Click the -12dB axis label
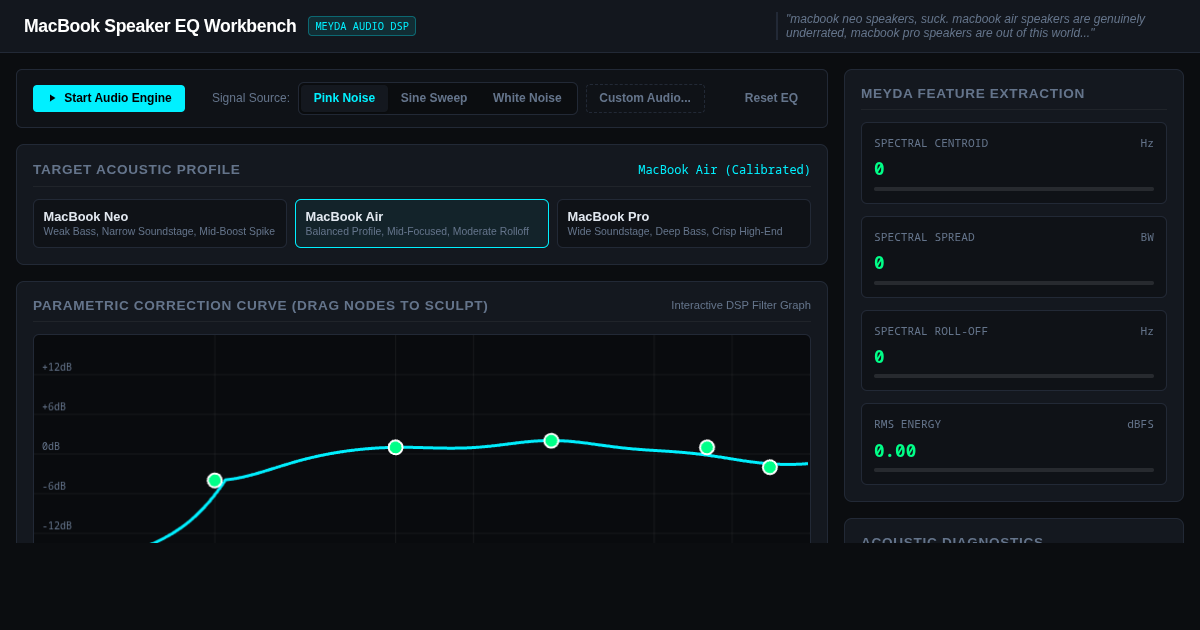The width and height of the screenshot is (1200, 630). pyautogui.click(x=57, y=526)
